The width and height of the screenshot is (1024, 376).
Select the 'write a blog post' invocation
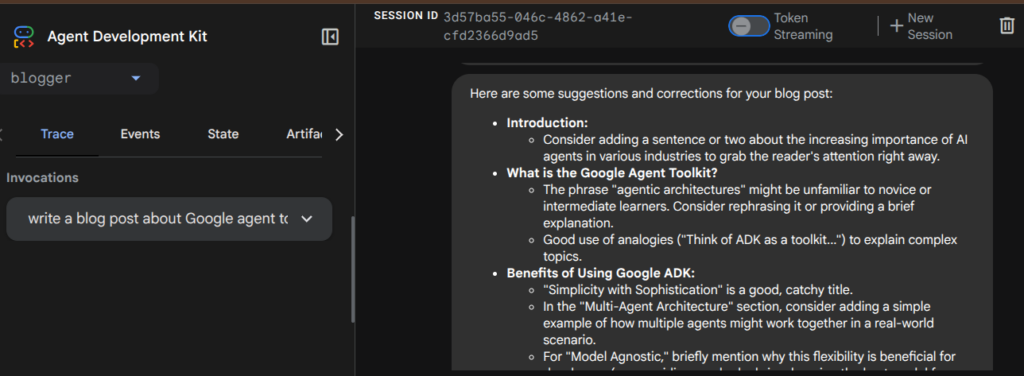169,219
